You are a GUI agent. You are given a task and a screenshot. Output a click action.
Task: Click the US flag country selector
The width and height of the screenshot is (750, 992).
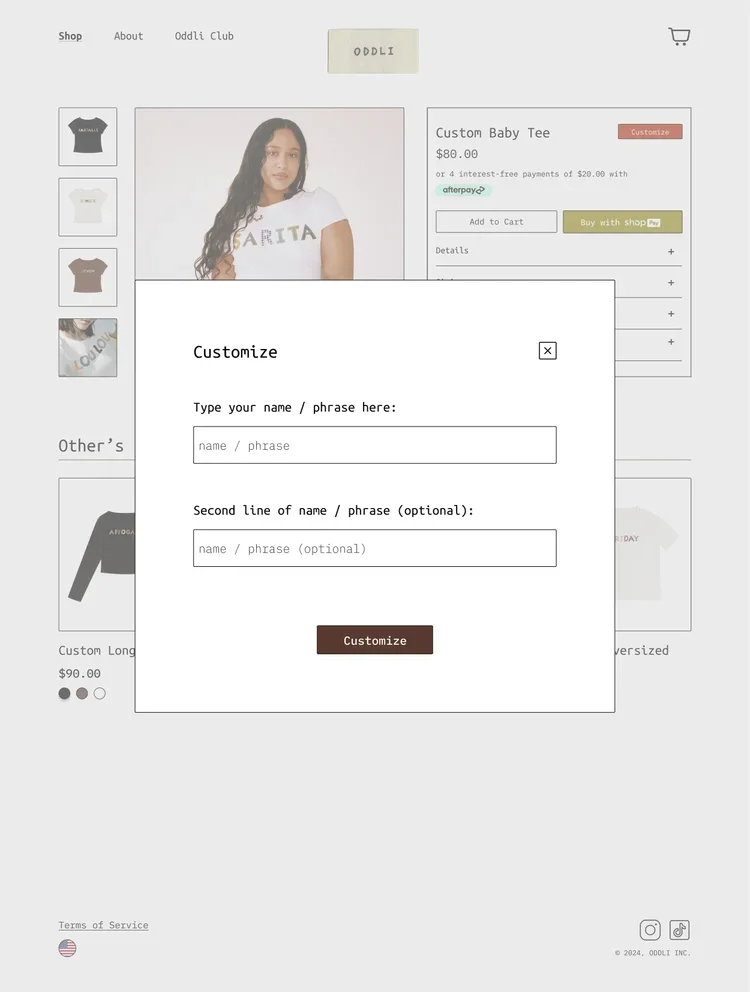click(x=67, y=948)
